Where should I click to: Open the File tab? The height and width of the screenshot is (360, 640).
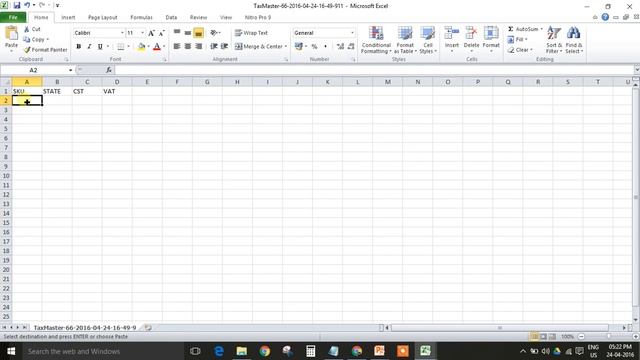[x=13, y=17]
